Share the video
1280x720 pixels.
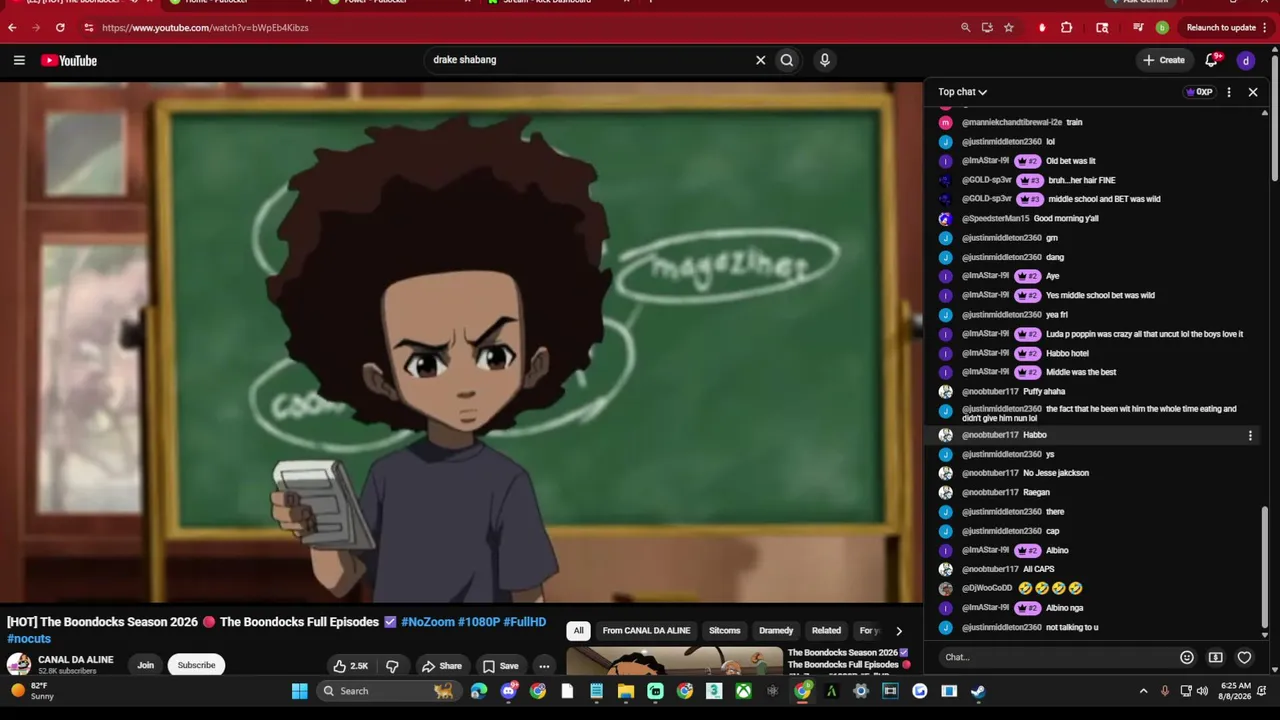441,666
